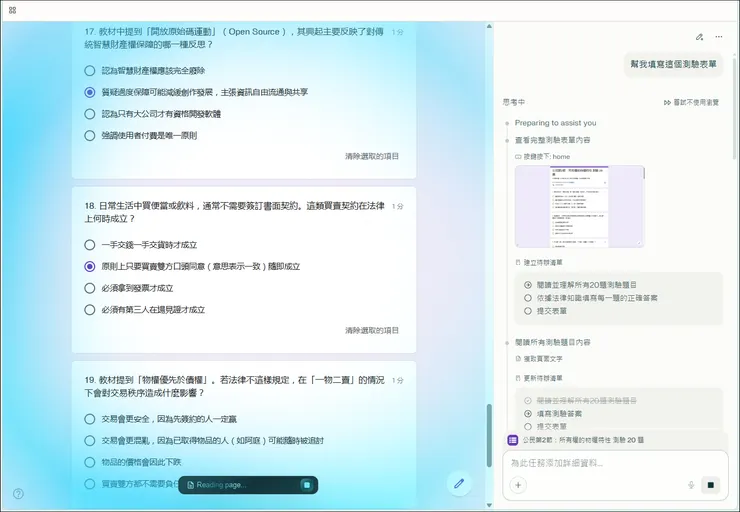Start a new chat with the pencil icon
The height and width of the screenshot is (512, 740).
point(699,37)
